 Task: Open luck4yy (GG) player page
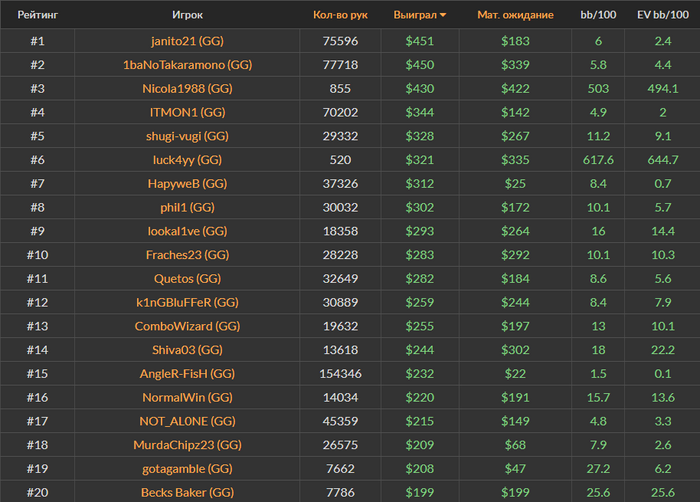(x=187, y=160)
